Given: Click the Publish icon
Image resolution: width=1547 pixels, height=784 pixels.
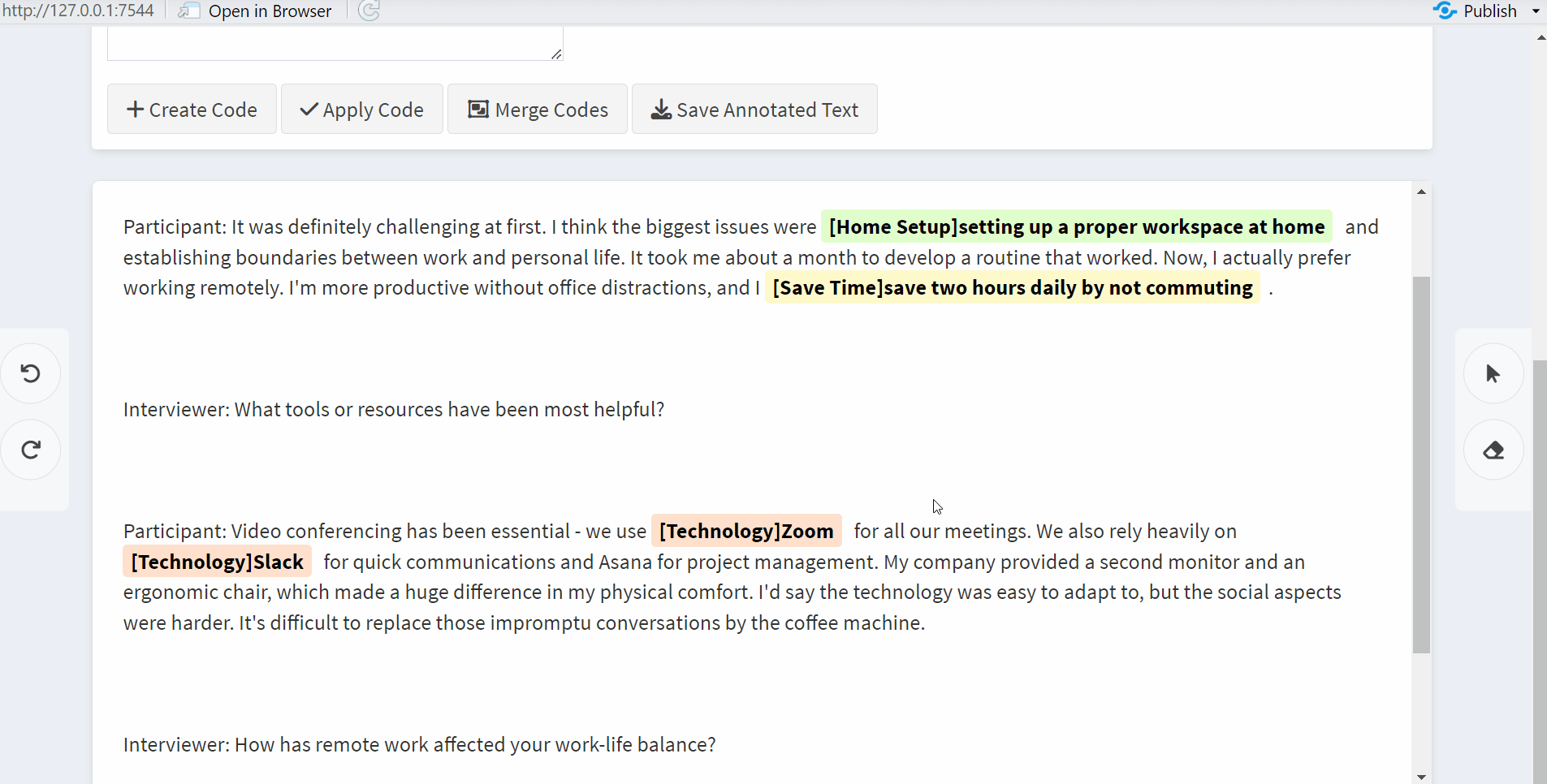Looking at the screenshot, I should coord(1445,11).
